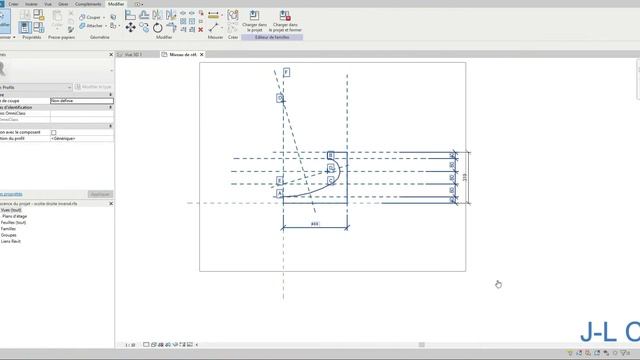Click the red Delete X icon
This screenshot has width=640, height=360.
200,30
